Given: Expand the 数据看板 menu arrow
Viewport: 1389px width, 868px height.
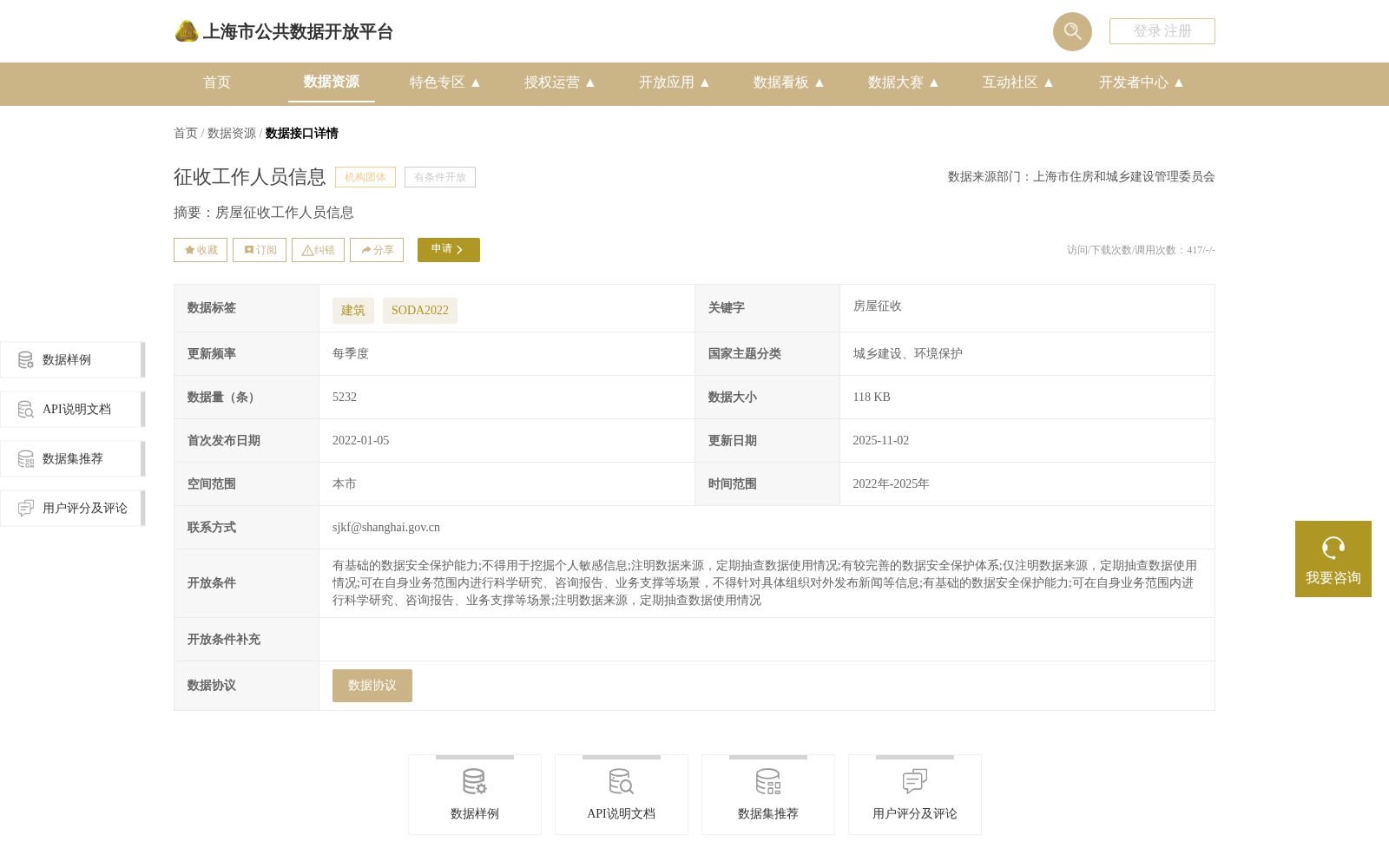Looking at the screenshot, I should (x=820, y=82).
